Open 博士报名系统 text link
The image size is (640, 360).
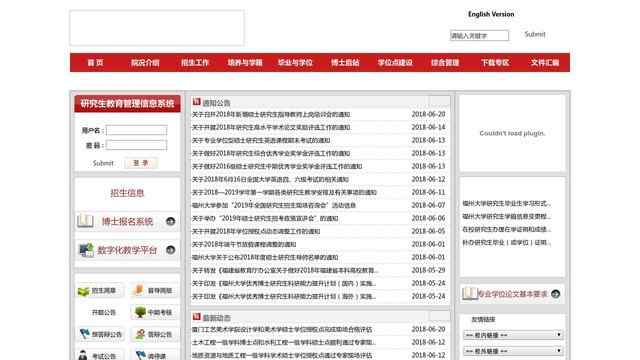coord(127,221)
